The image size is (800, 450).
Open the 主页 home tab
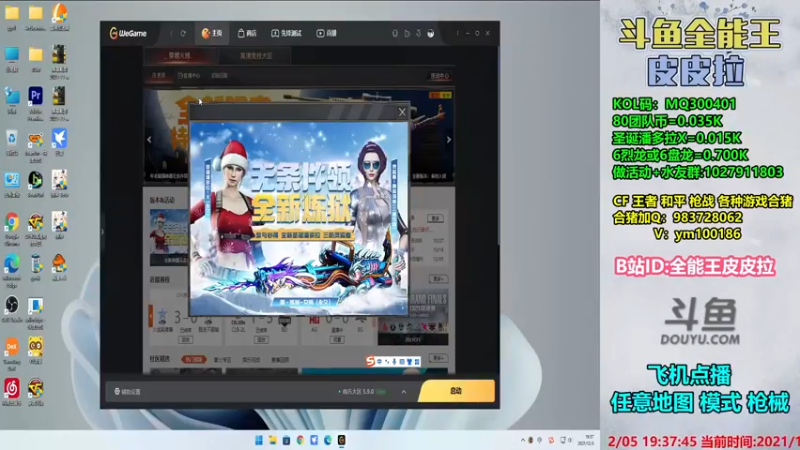[x=212, y=34]
